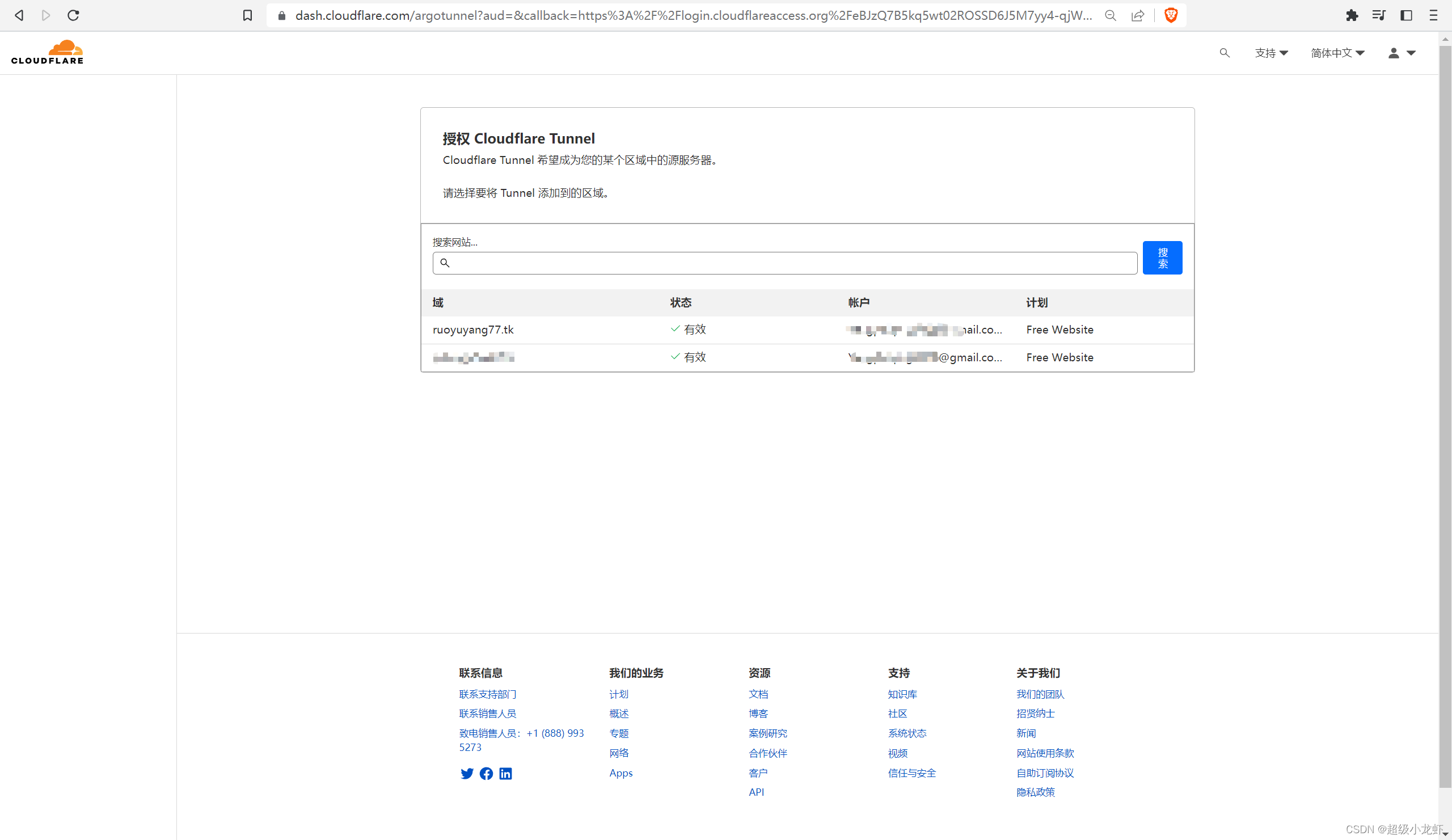Click the Cloudflare logo
The height and width of the screenshot is (840, 1452).
click(47, 52)
